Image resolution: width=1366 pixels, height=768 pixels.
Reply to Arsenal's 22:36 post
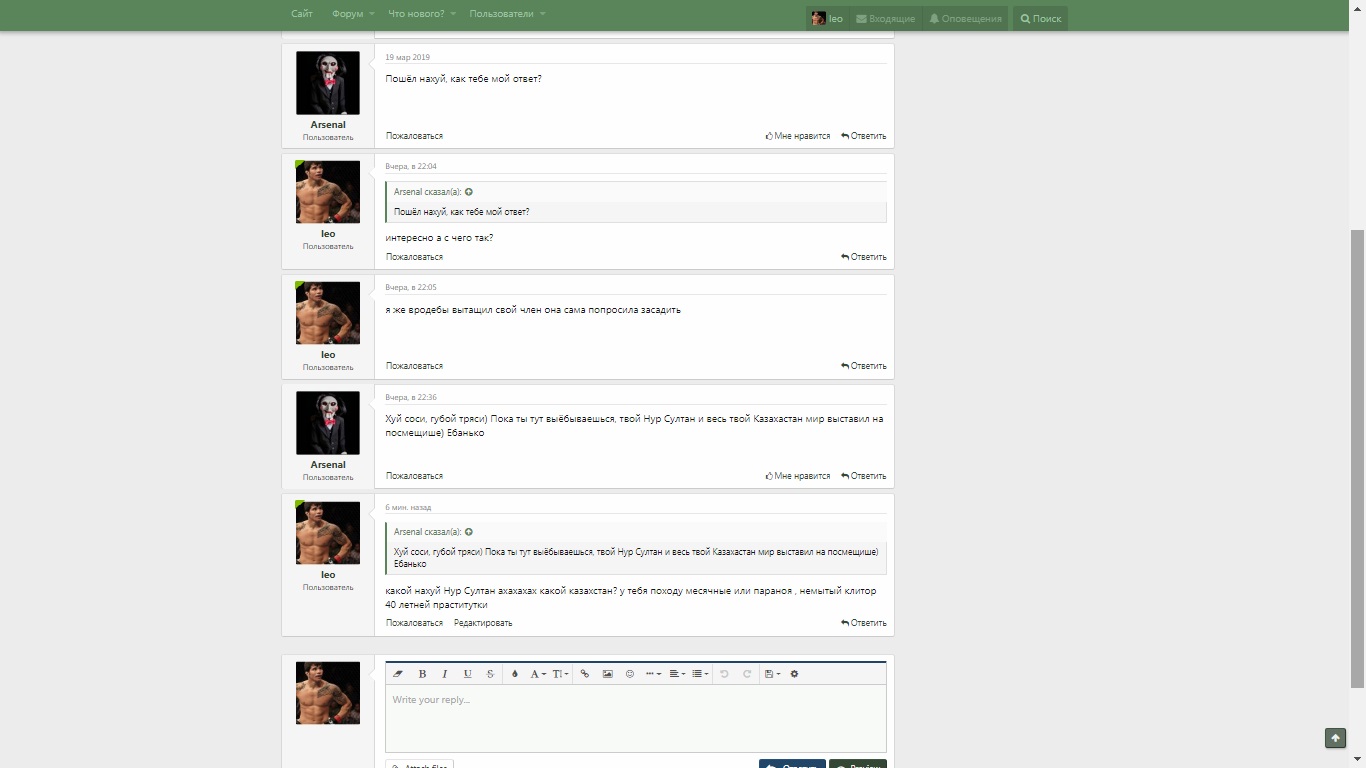coord(864,476)
